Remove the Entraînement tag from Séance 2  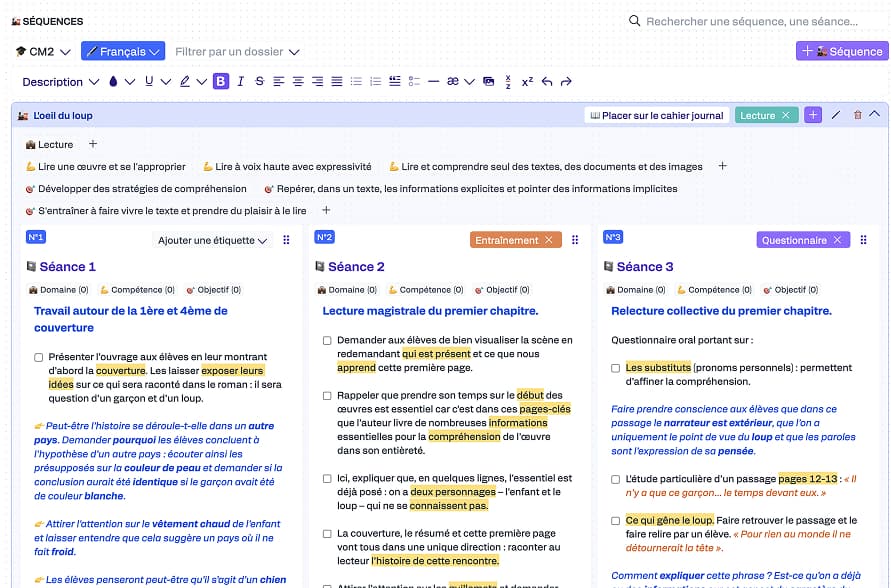[x=548, y=240]
